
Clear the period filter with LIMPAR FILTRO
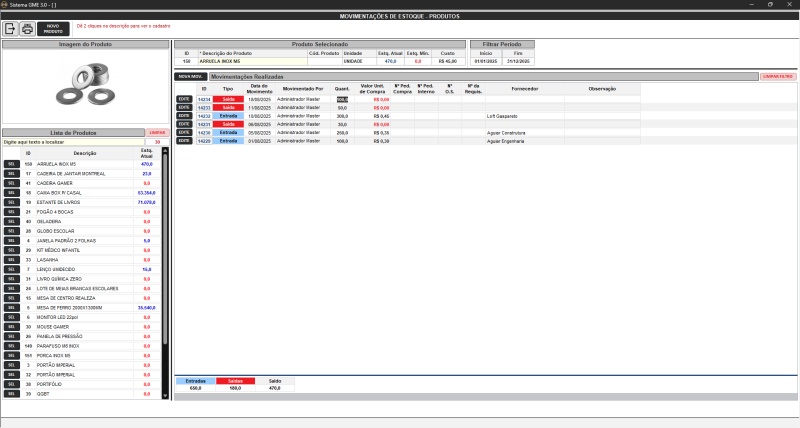[777, 76]
